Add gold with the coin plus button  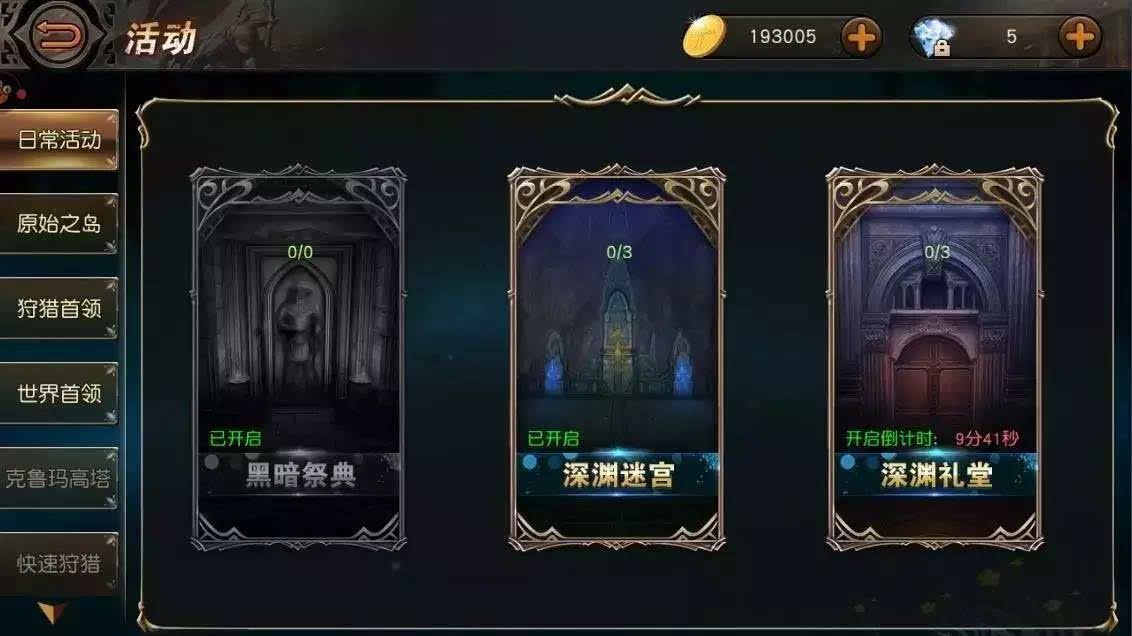coord(861,37)
